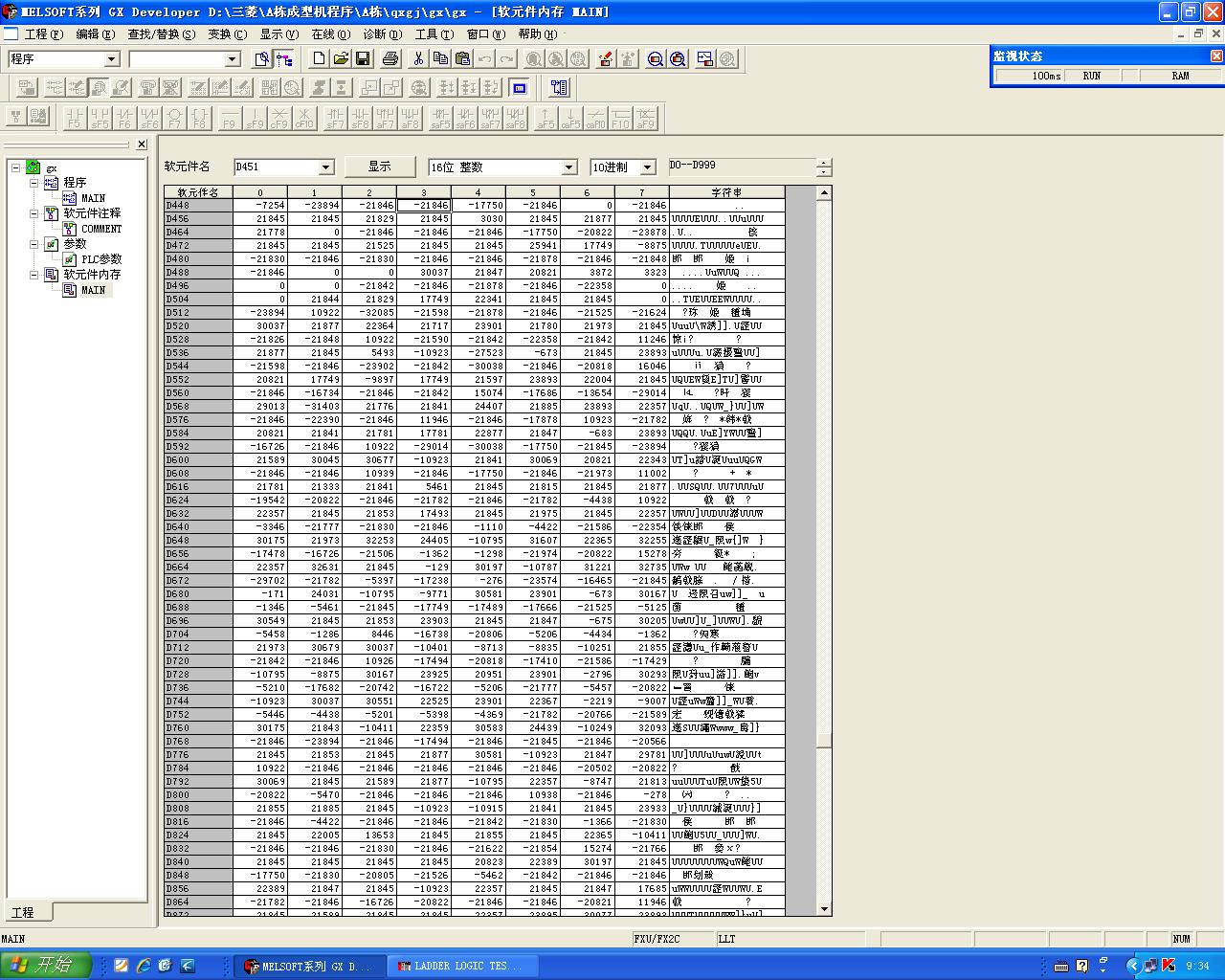Click the 显示 button

(380, 167)
